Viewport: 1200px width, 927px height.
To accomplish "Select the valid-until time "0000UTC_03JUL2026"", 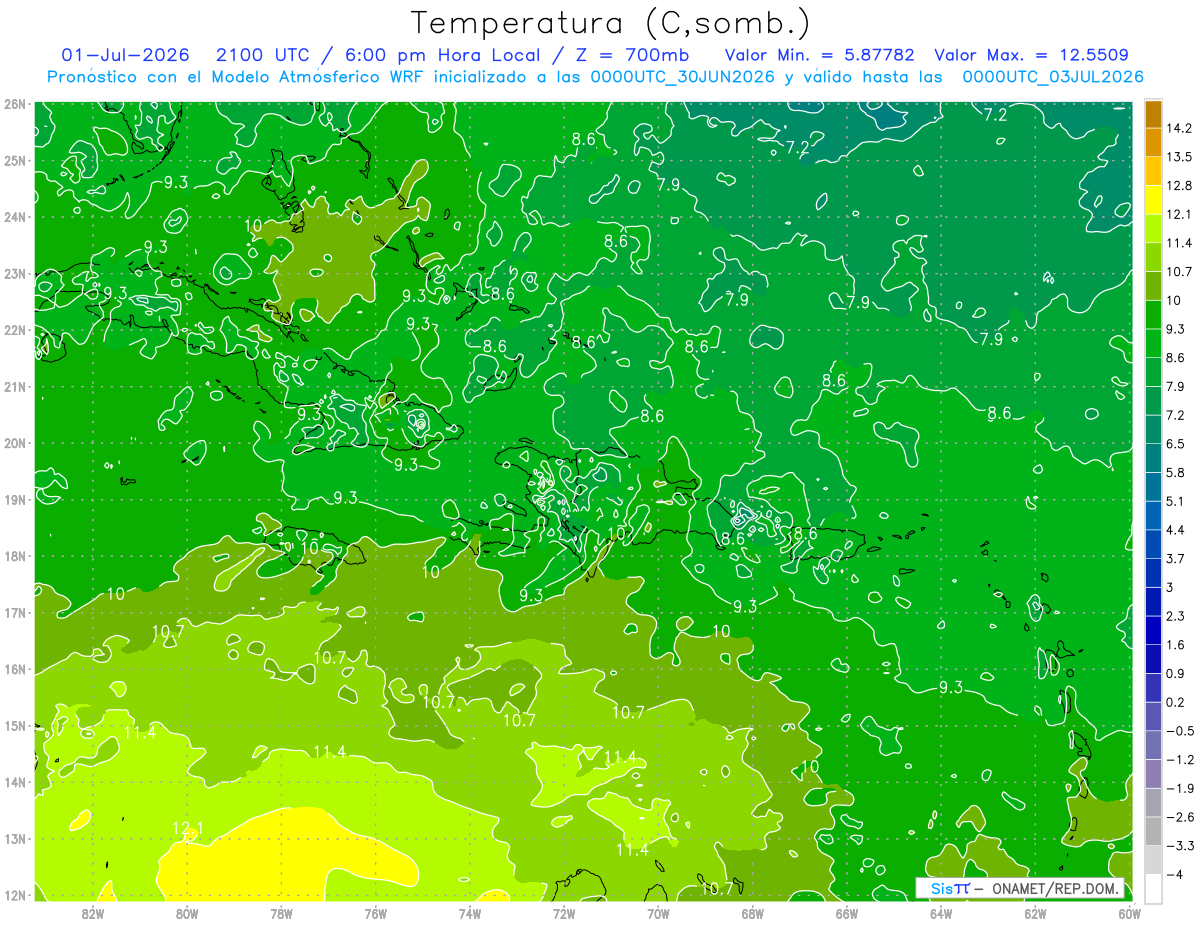I will (1053, 76).
